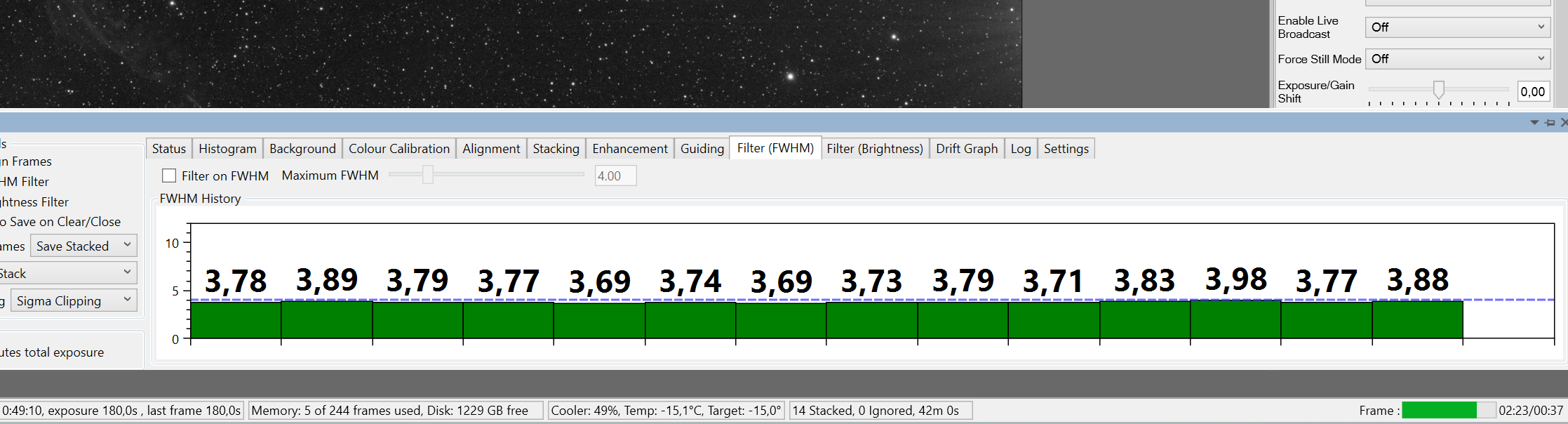
Task: Expand the Sigma Clipping dropdown
Action: (74, 301)
